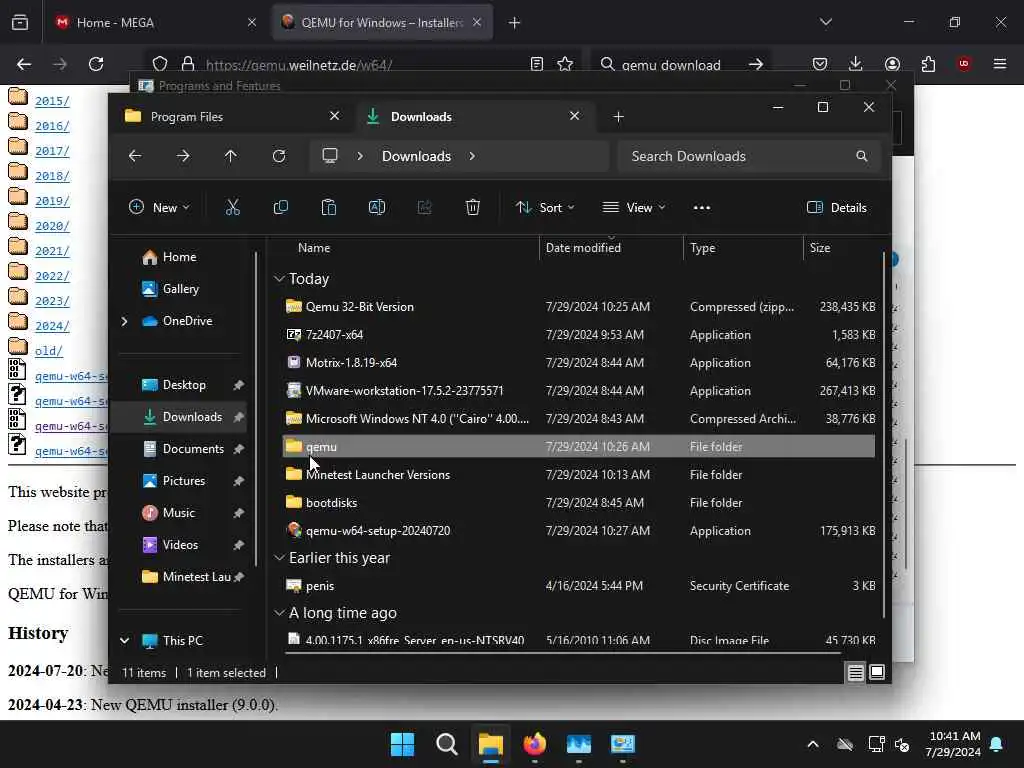Reload the page in Firefox

click(96, 64)
